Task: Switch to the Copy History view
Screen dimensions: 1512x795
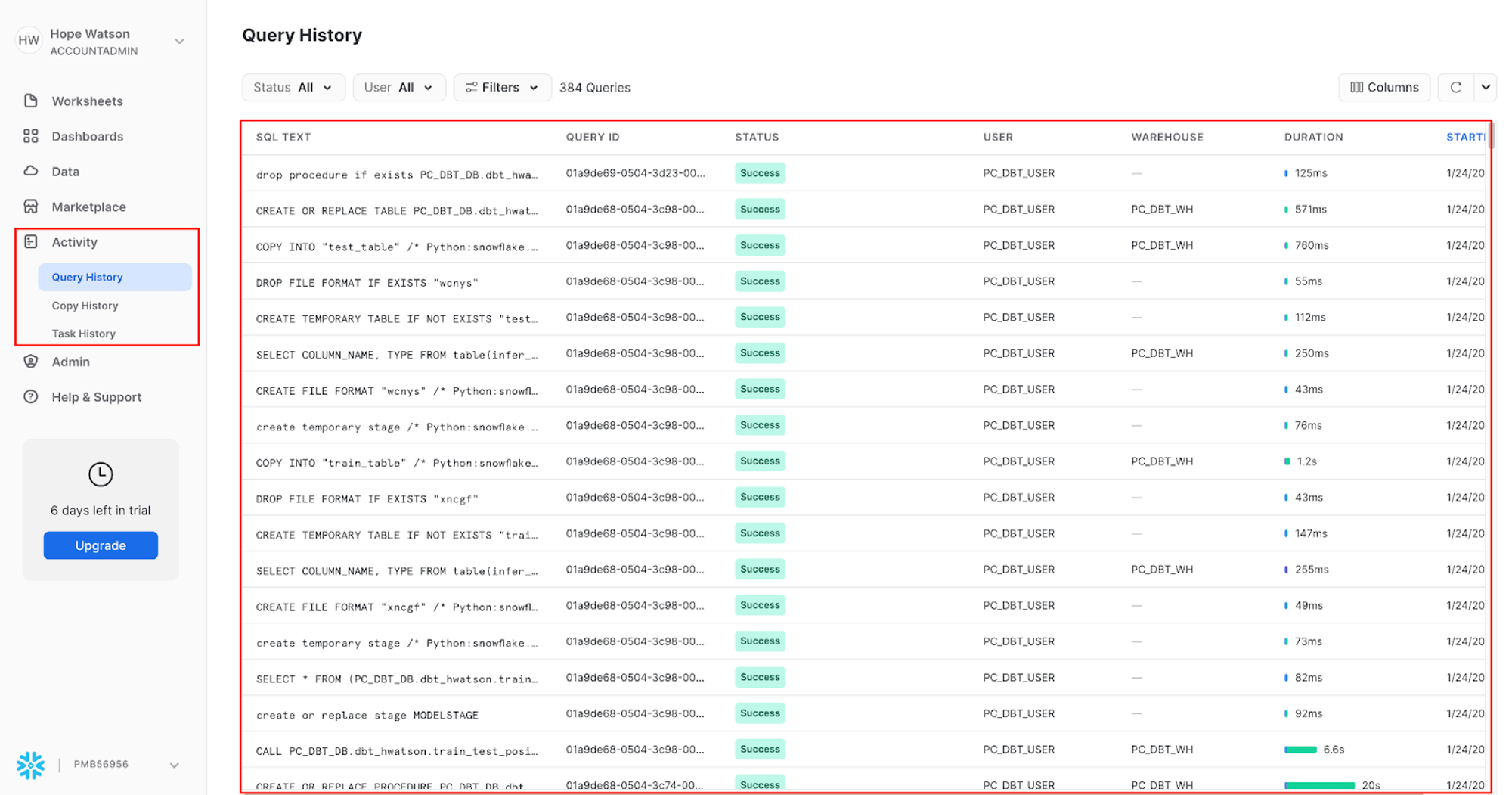Action: 85,306
